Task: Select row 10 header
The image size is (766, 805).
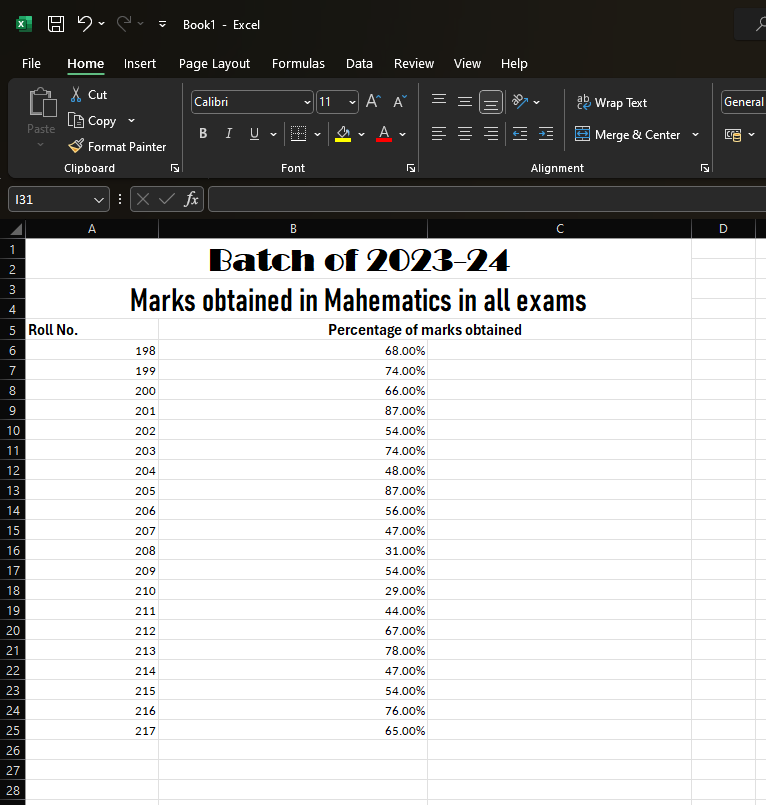Action: [13, 430]
